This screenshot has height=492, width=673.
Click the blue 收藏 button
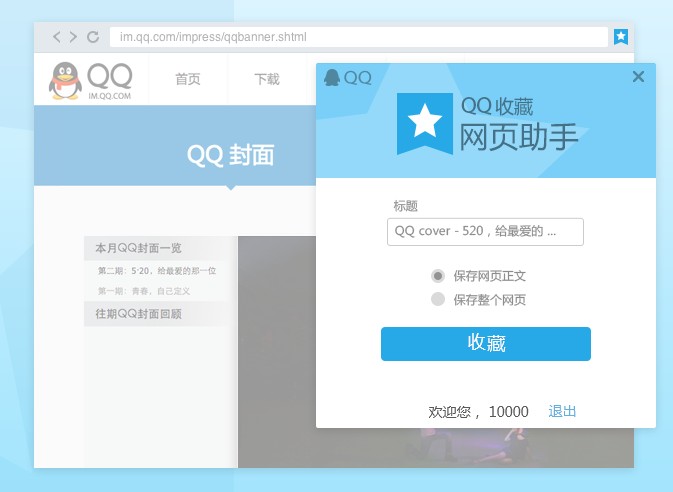[485, 344]
